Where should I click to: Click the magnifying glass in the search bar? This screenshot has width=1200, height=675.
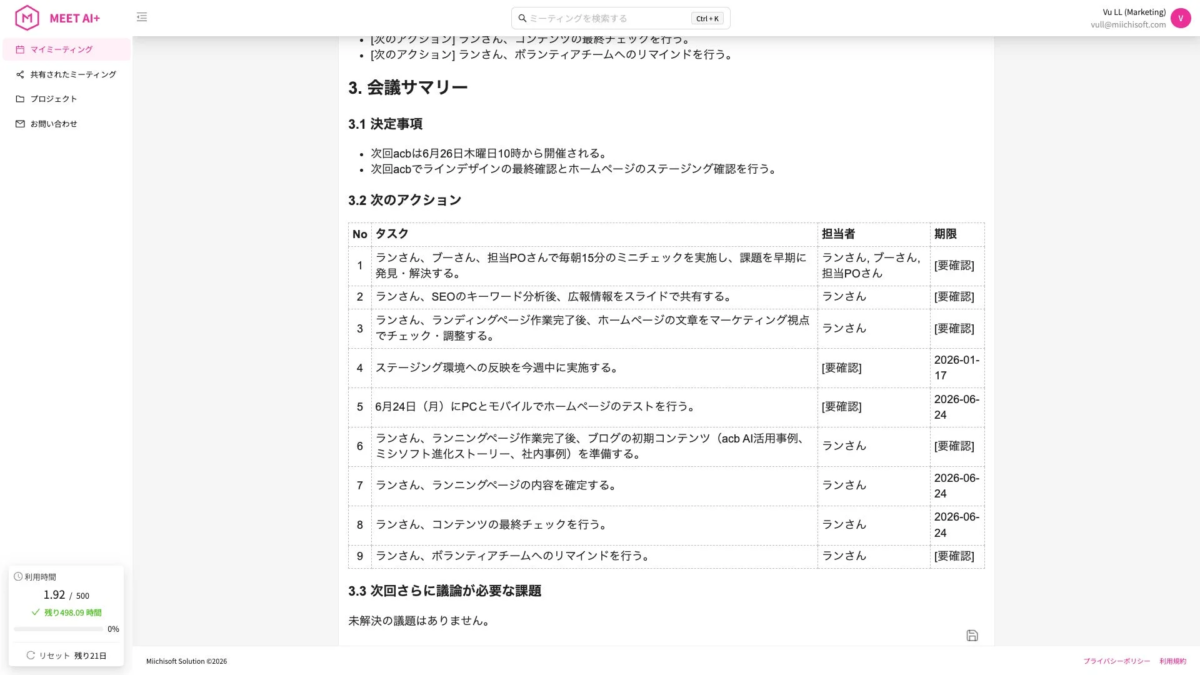point(522,17)
